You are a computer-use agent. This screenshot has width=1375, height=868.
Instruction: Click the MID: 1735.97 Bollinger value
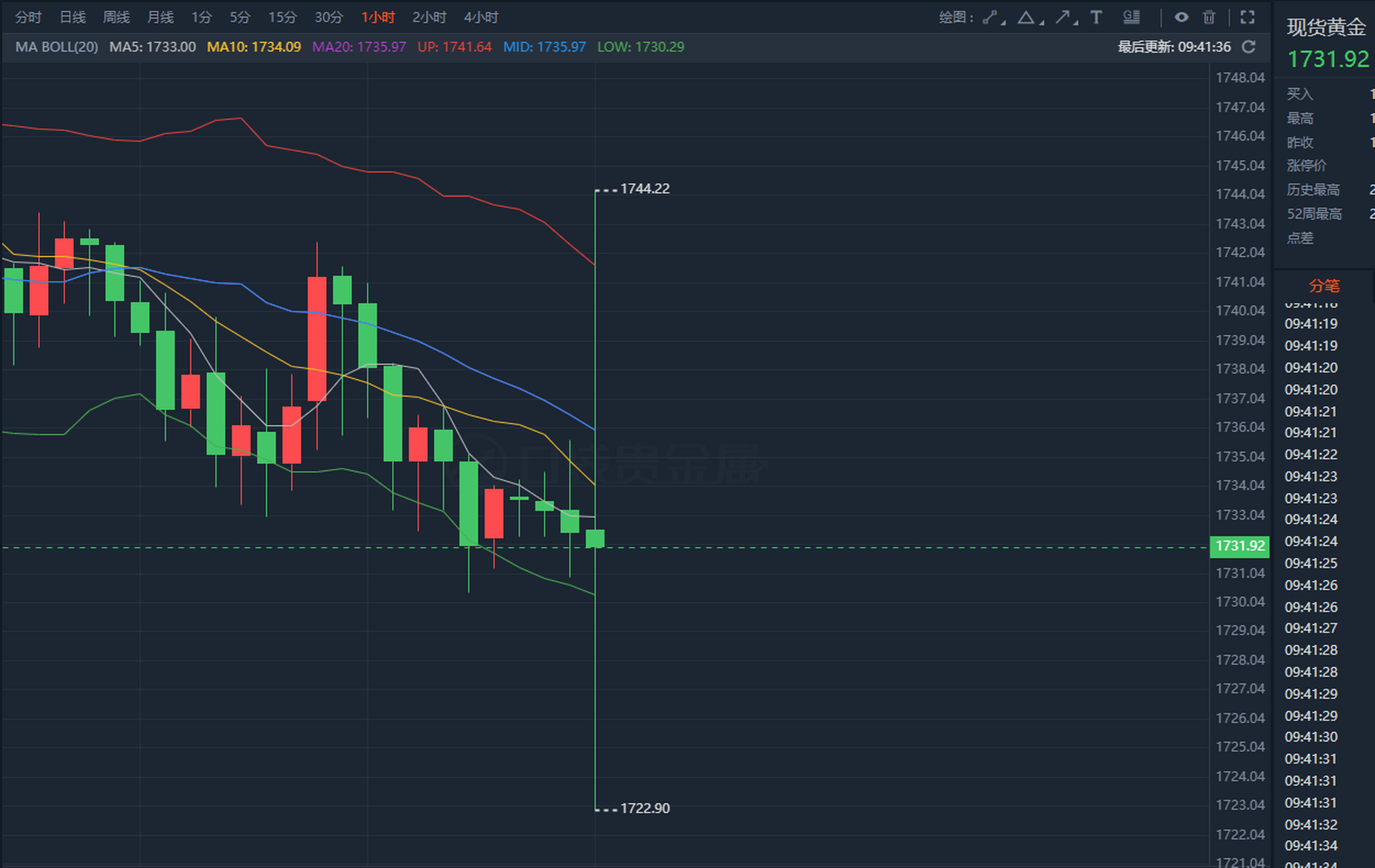[545, 47]
